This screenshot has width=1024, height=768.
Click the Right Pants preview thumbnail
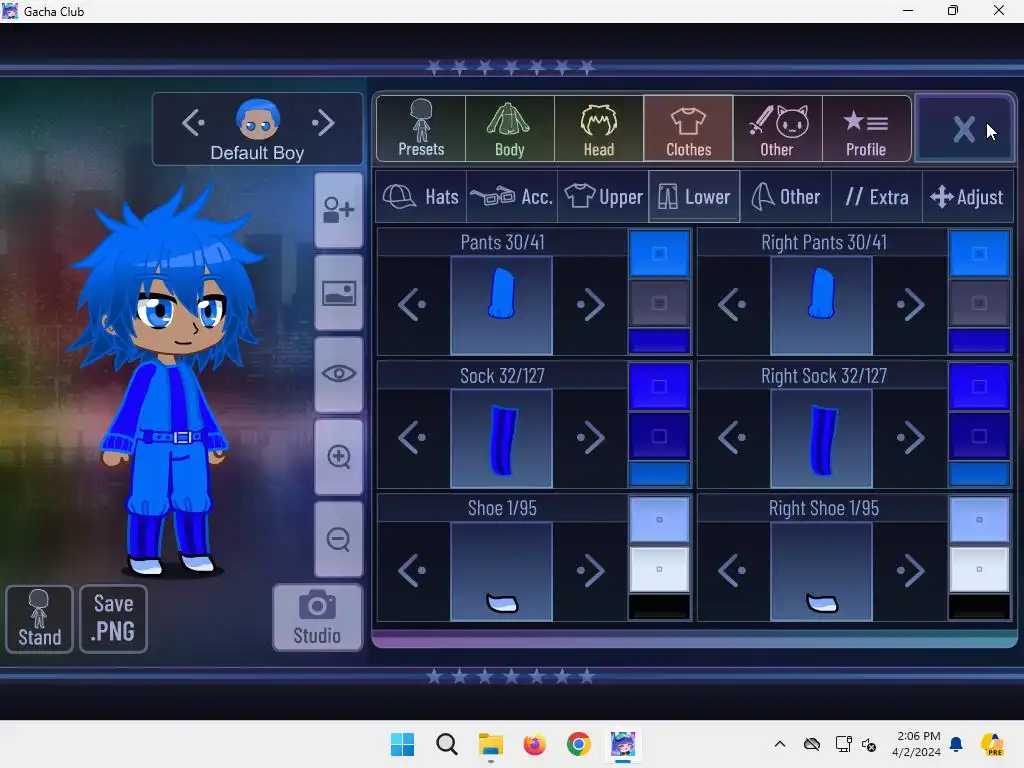tap(822, 305)
